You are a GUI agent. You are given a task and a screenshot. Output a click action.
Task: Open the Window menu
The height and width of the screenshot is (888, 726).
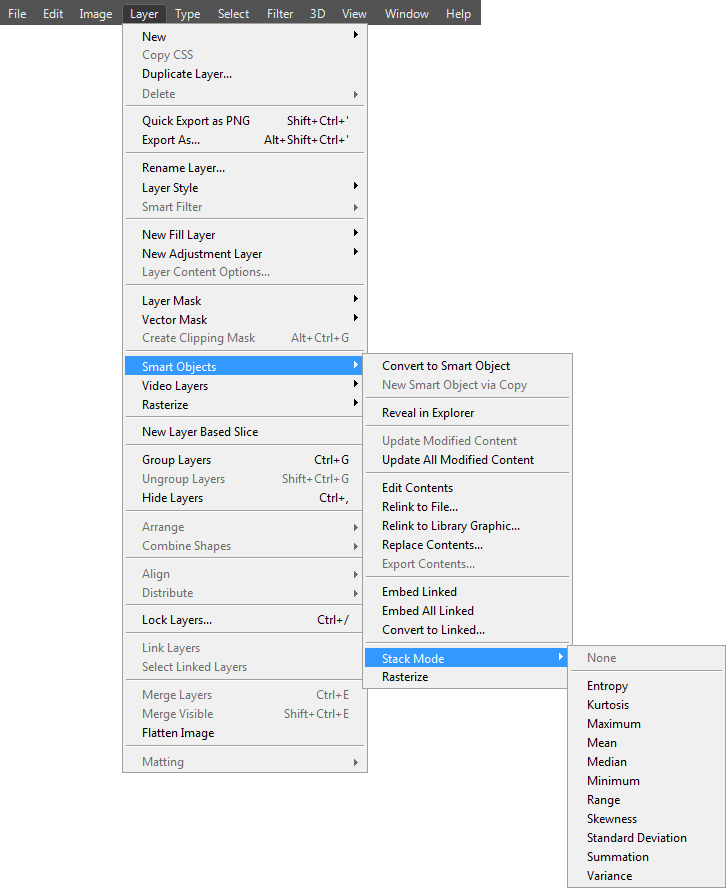click(406, 14)
